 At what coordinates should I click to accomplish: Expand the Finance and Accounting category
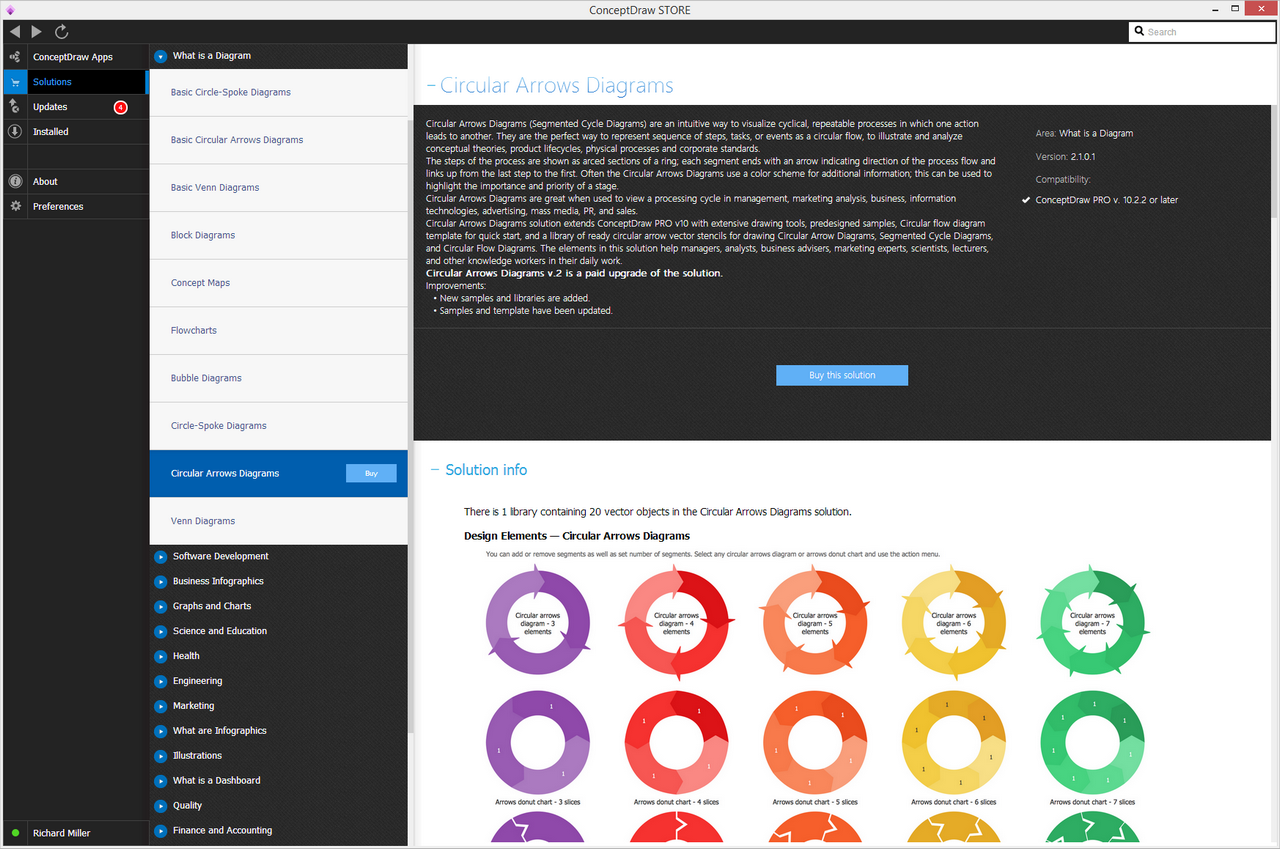tap(160, 831)
